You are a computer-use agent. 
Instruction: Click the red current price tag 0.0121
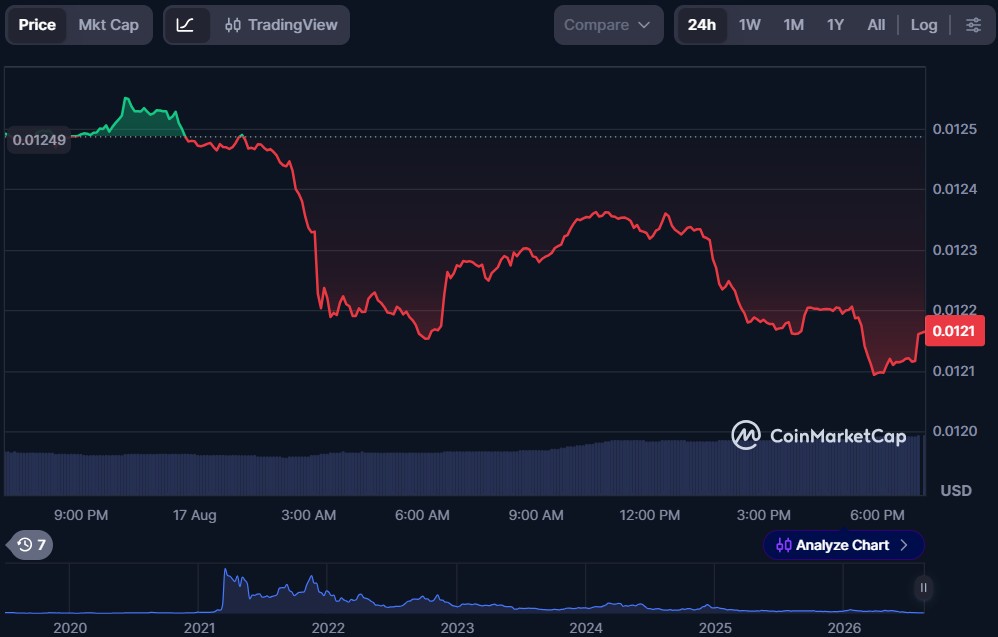tap(954, 331)
